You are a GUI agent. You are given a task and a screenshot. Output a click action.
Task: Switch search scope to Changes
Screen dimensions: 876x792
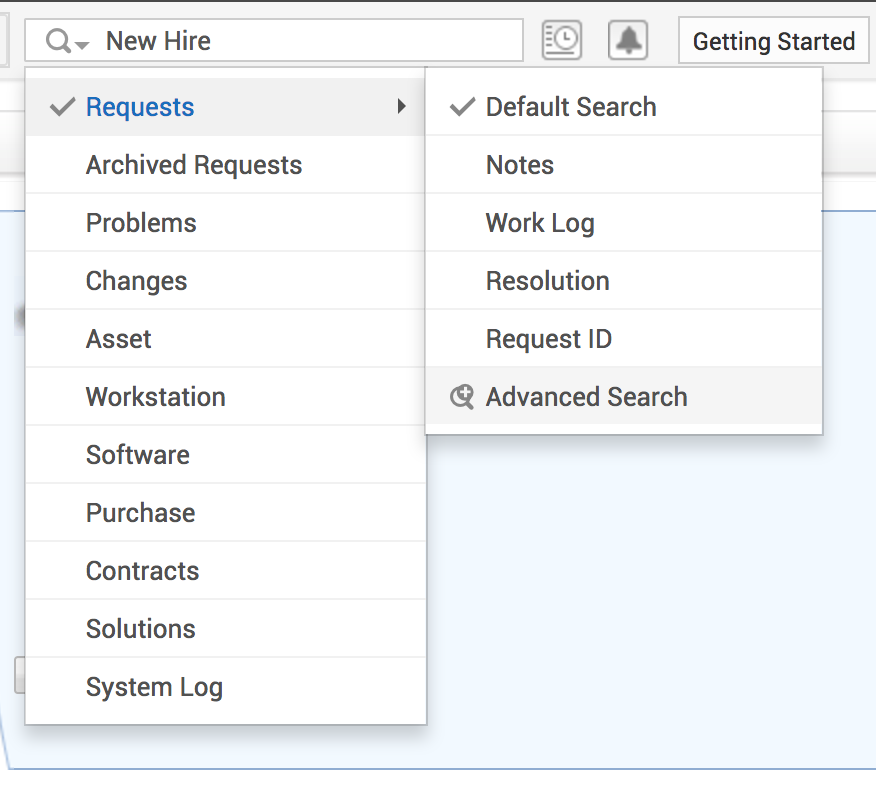[x=136, y=281]
